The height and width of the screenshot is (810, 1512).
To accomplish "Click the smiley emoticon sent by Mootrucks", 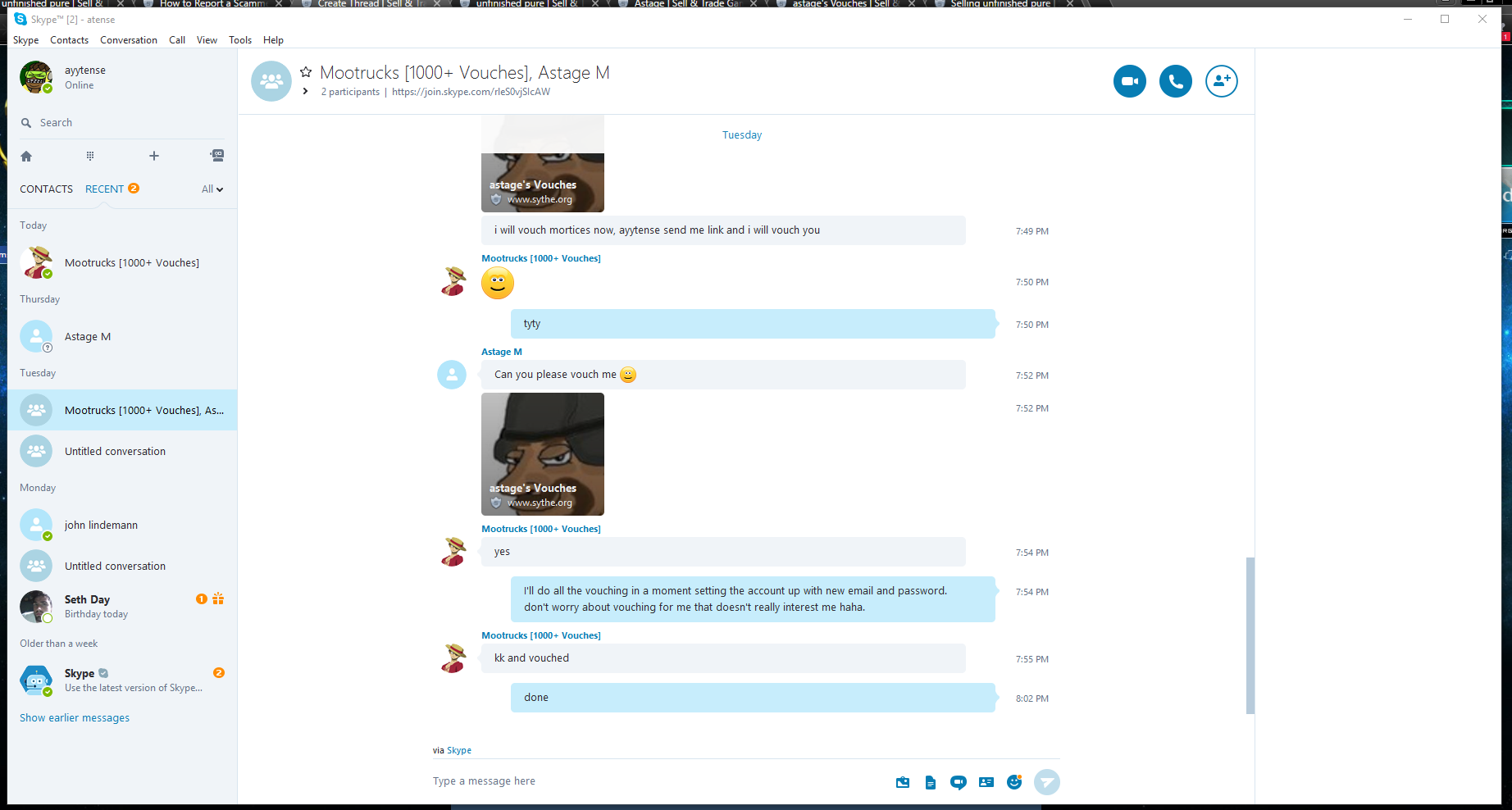I will pyautogui.click(x=498, y=283).
